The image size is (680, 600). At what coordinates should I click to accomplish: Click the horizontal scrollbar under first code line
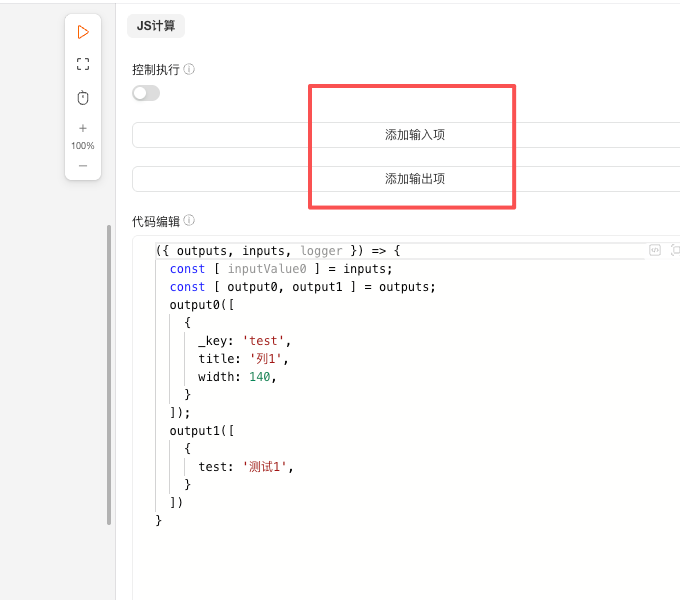[400, 258]
